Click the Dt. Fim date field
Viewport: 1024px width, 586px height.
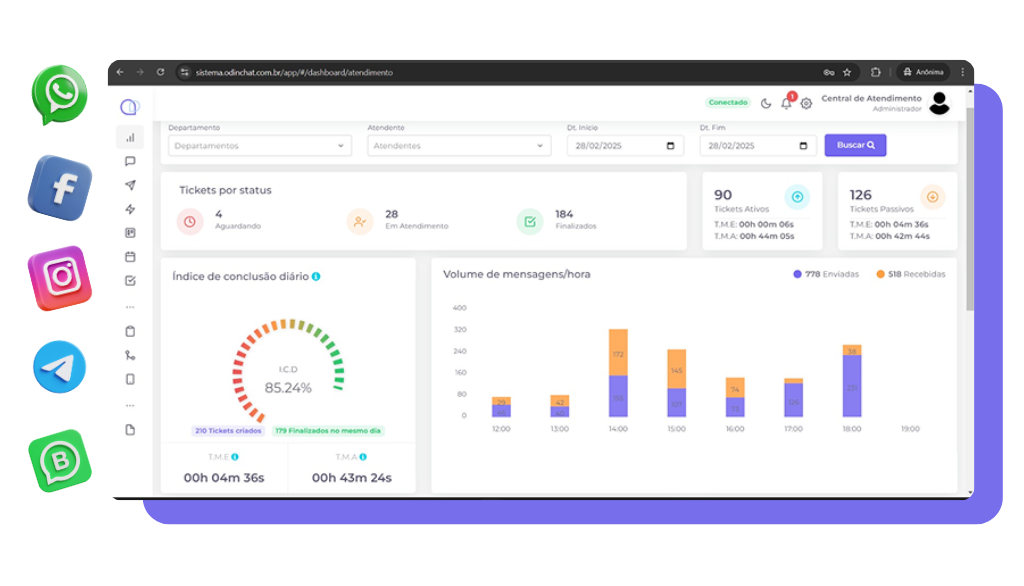pyautogui.click(x=758, y=146)
